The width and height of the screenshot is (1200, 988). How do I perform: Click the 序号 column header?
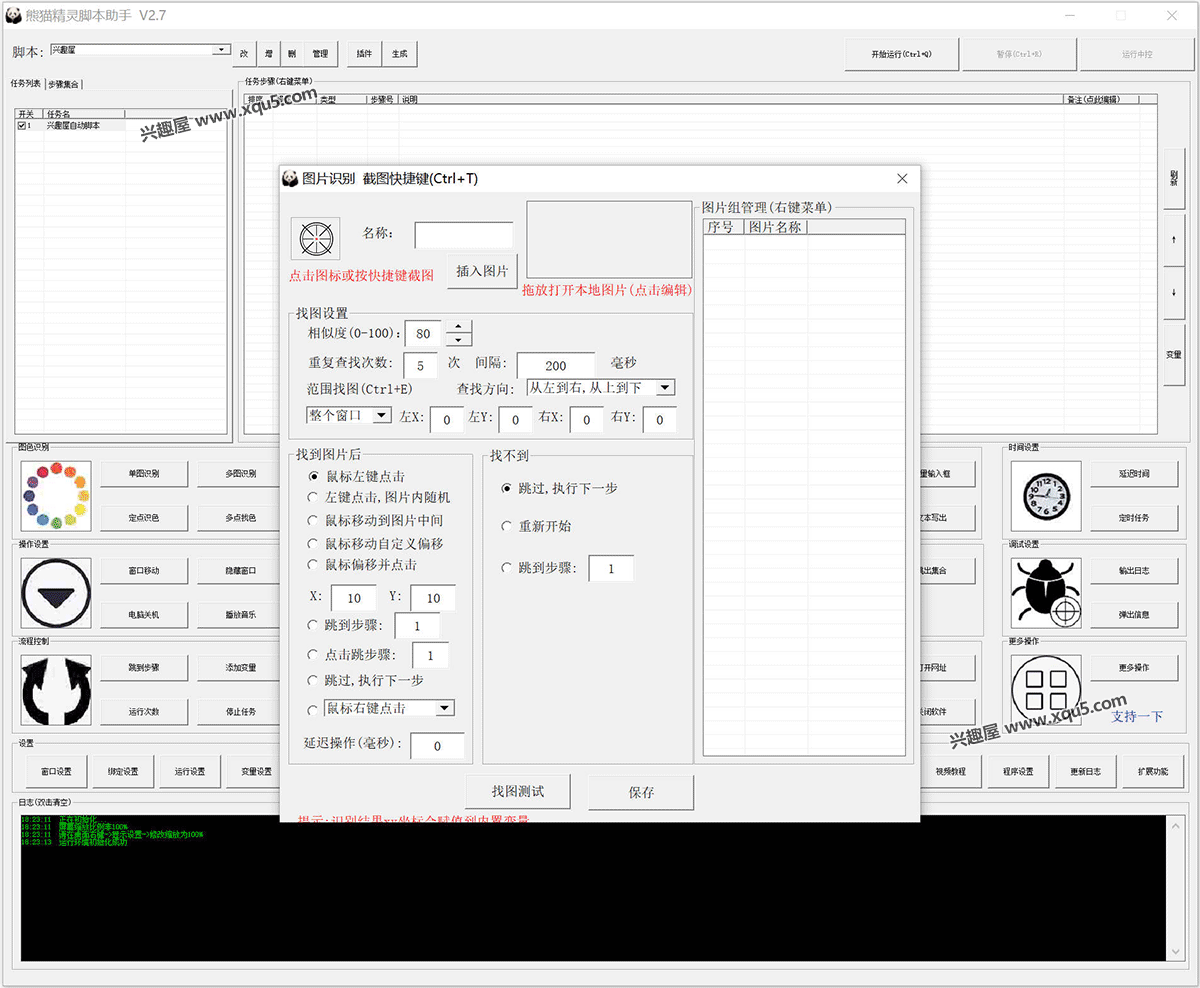coord(723,227)
